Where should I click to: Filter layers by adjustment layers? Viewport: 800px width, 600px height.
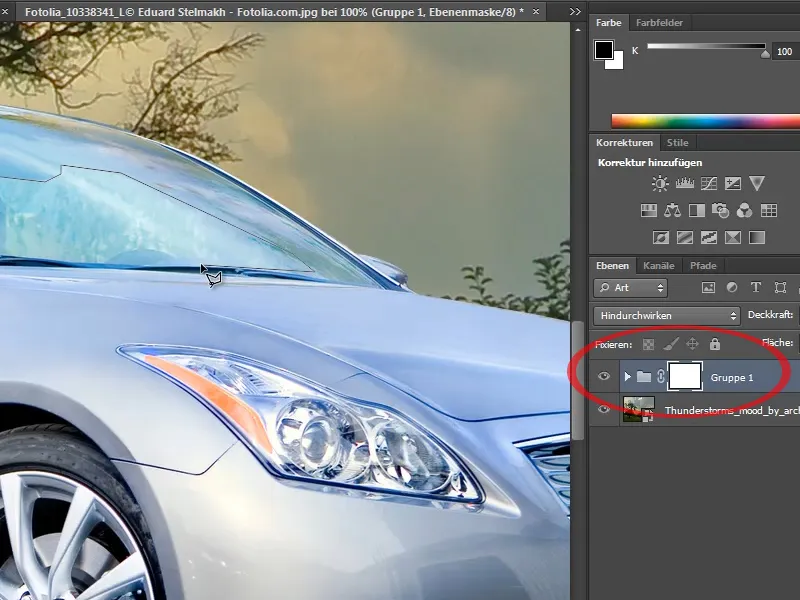732,288
